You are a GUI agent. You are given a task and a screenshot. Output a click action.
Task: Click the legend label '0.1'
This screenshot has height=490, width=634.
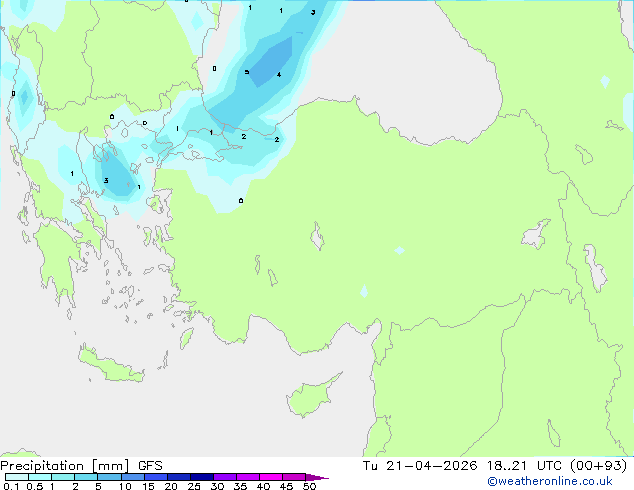pyautogui.click(x=11, y=486)
